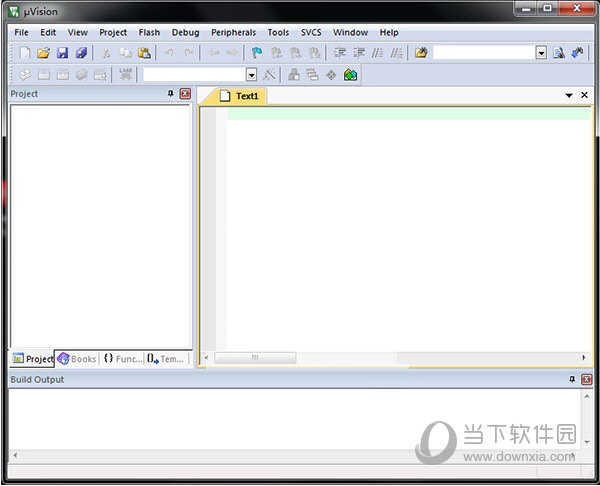
Task: Save all files with stacked disks icon
Action: click(x=81, y=53)
